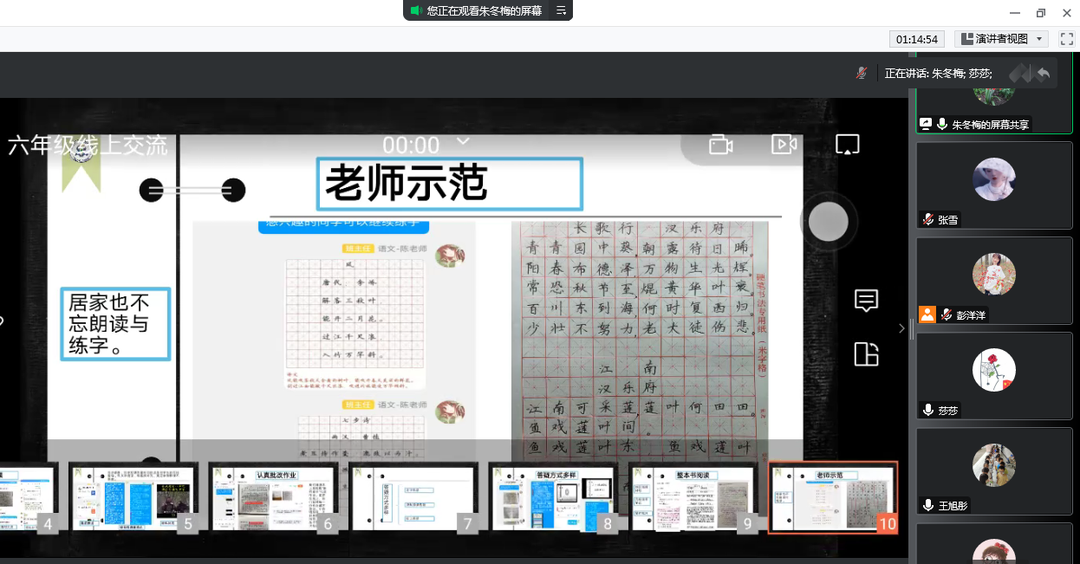This screenshot has width=1080, height=564.
Task: Click the 您正在观看朱冬梅的屏幕 banner text
Action: [x=484, y=10]
